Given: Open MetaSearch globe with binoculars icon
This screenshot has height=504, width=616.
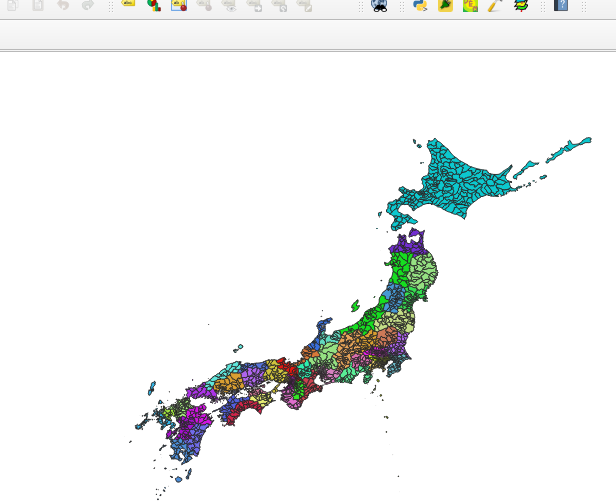Looking at the screenshot, I should pyautogui.click(x=380, y=5).
